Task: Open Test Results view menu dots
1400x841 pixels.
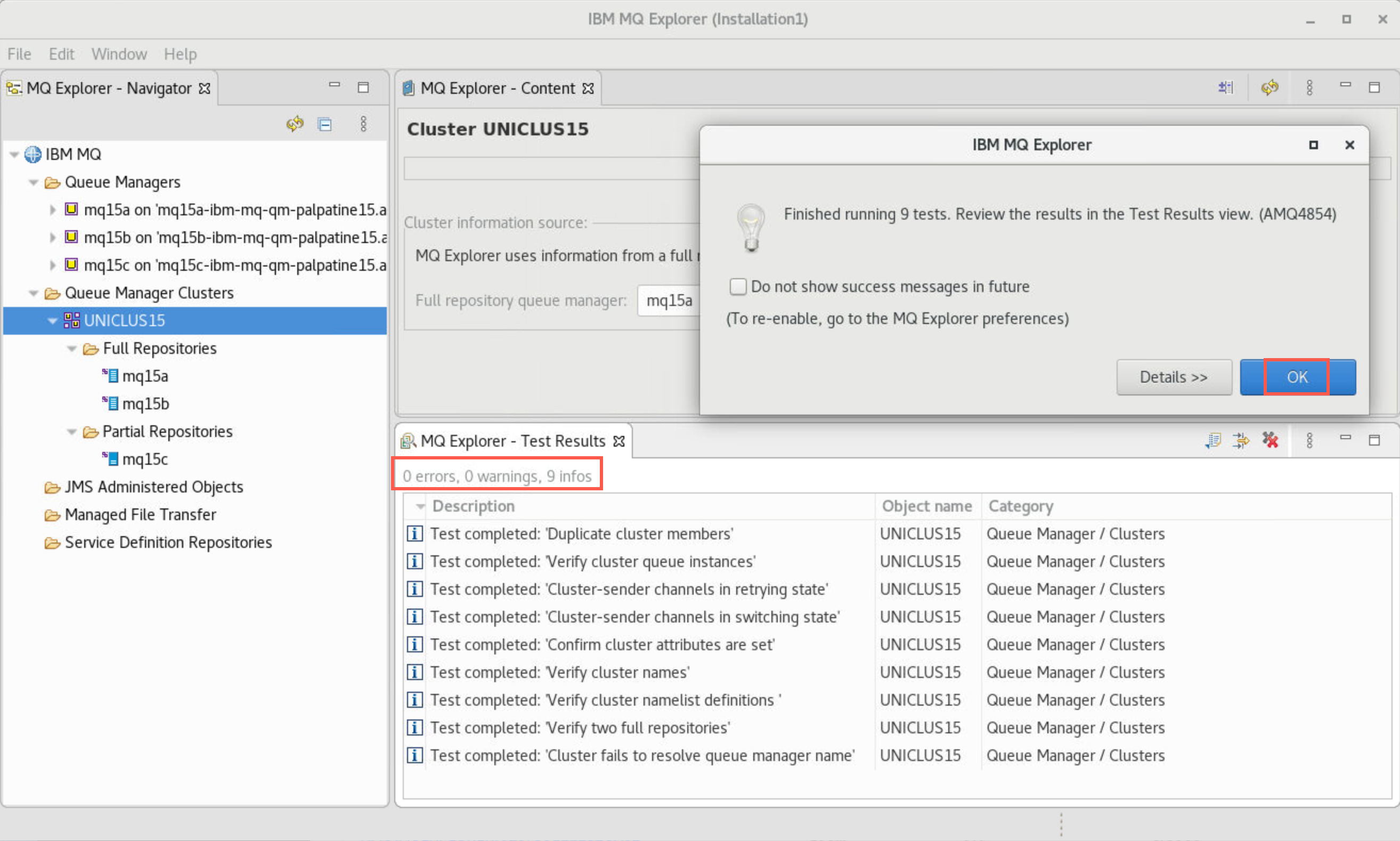Action: (x=1309, y=440)
